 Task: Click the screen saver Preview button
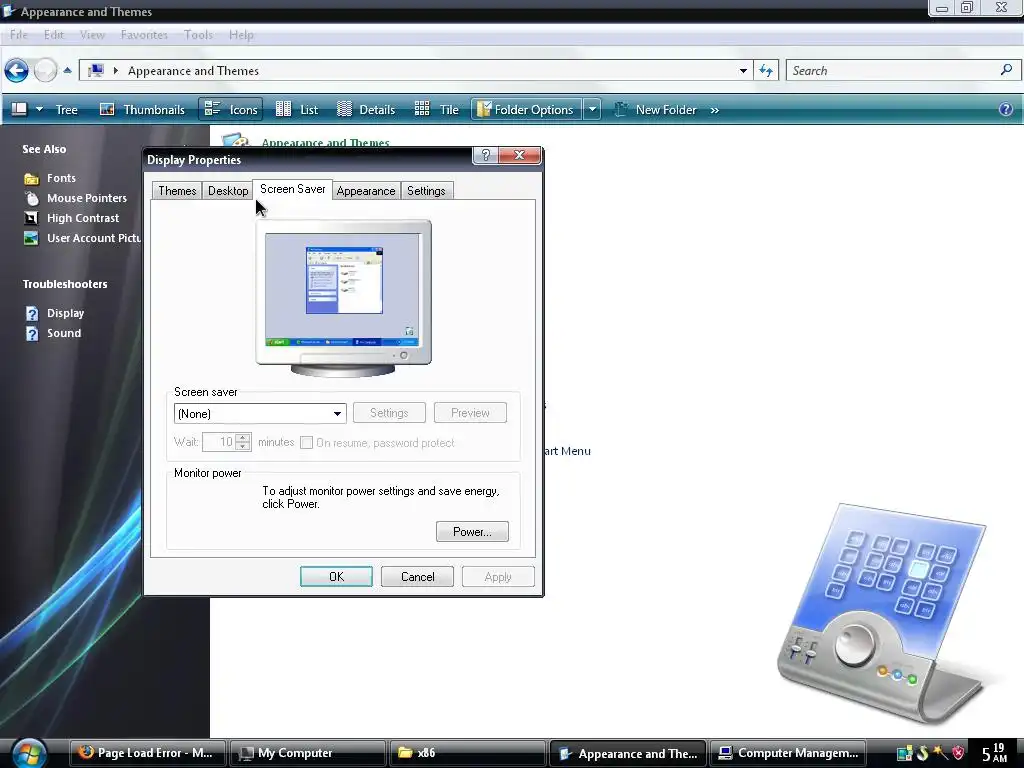pyautogui.click(x=470, y=413)
